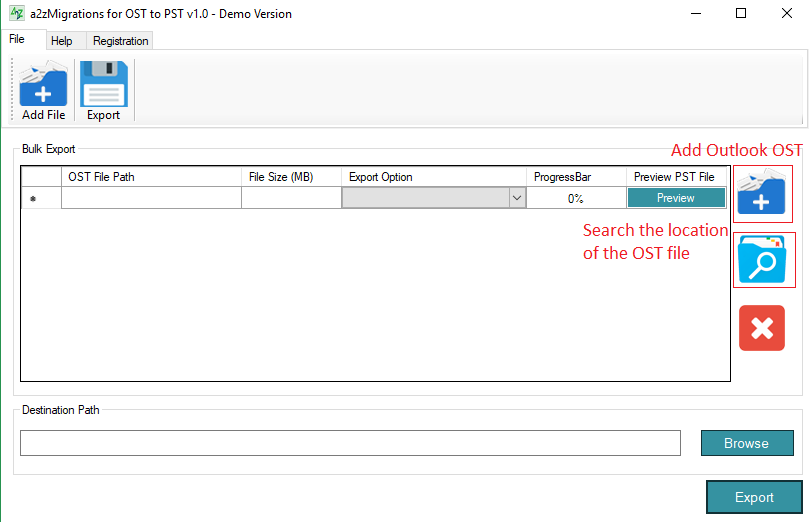This screenshot has height=522, width=809.
Task: Select the OST File Path cell
Action: coord(151,198)
